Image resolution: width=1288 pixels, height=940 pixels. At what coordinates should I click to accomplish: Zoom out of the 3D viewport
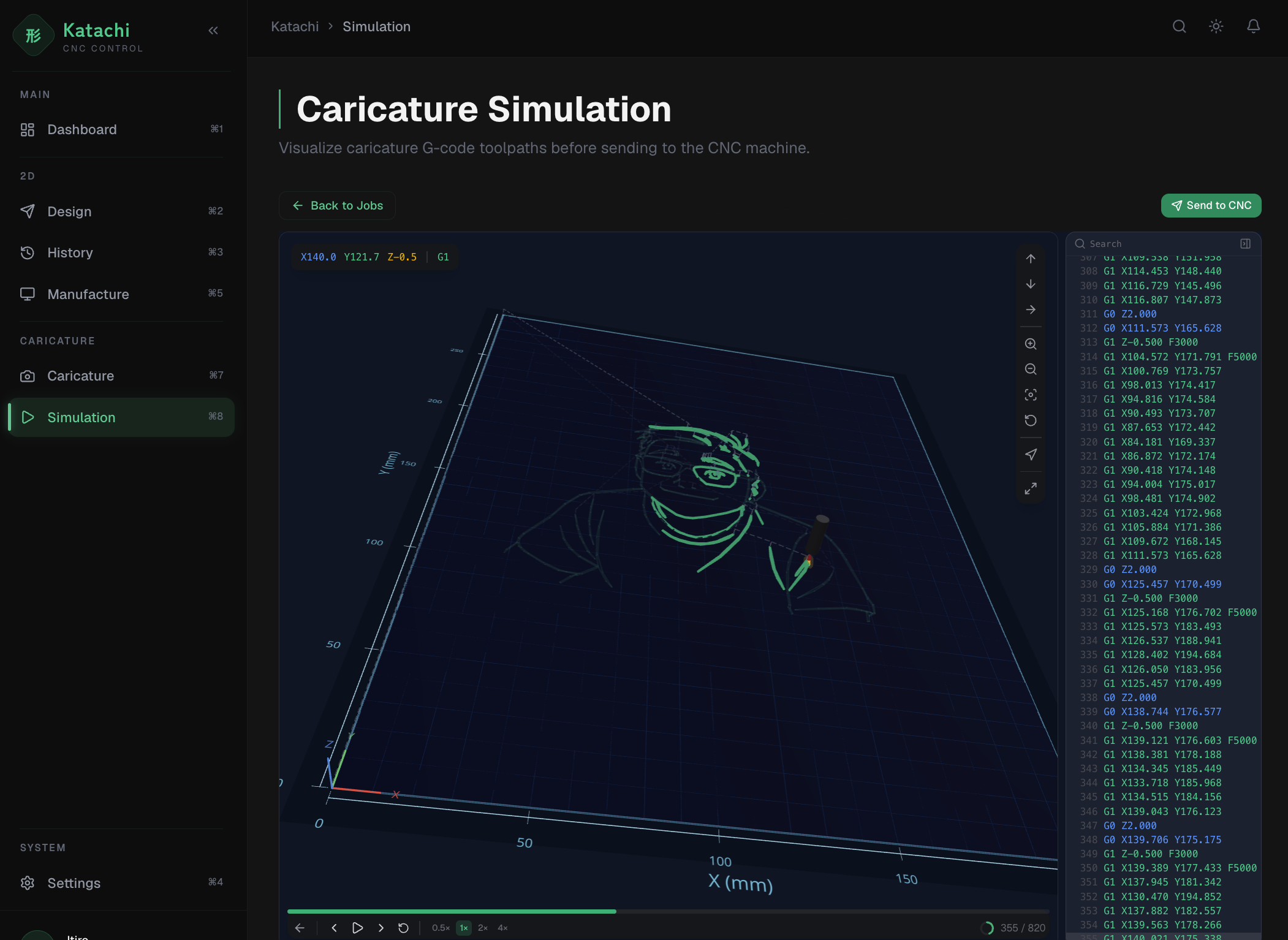1031,369
